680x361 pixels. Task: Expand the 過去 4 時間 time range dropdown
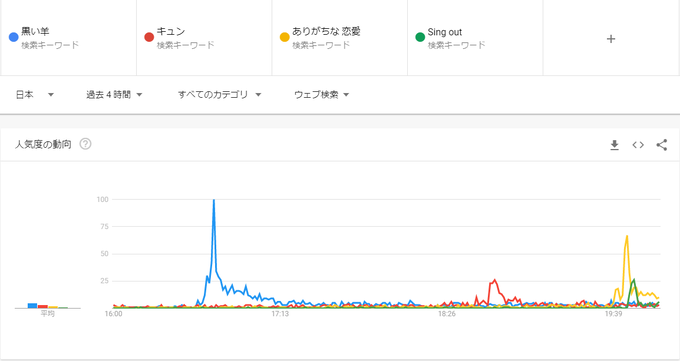[114, 95]
